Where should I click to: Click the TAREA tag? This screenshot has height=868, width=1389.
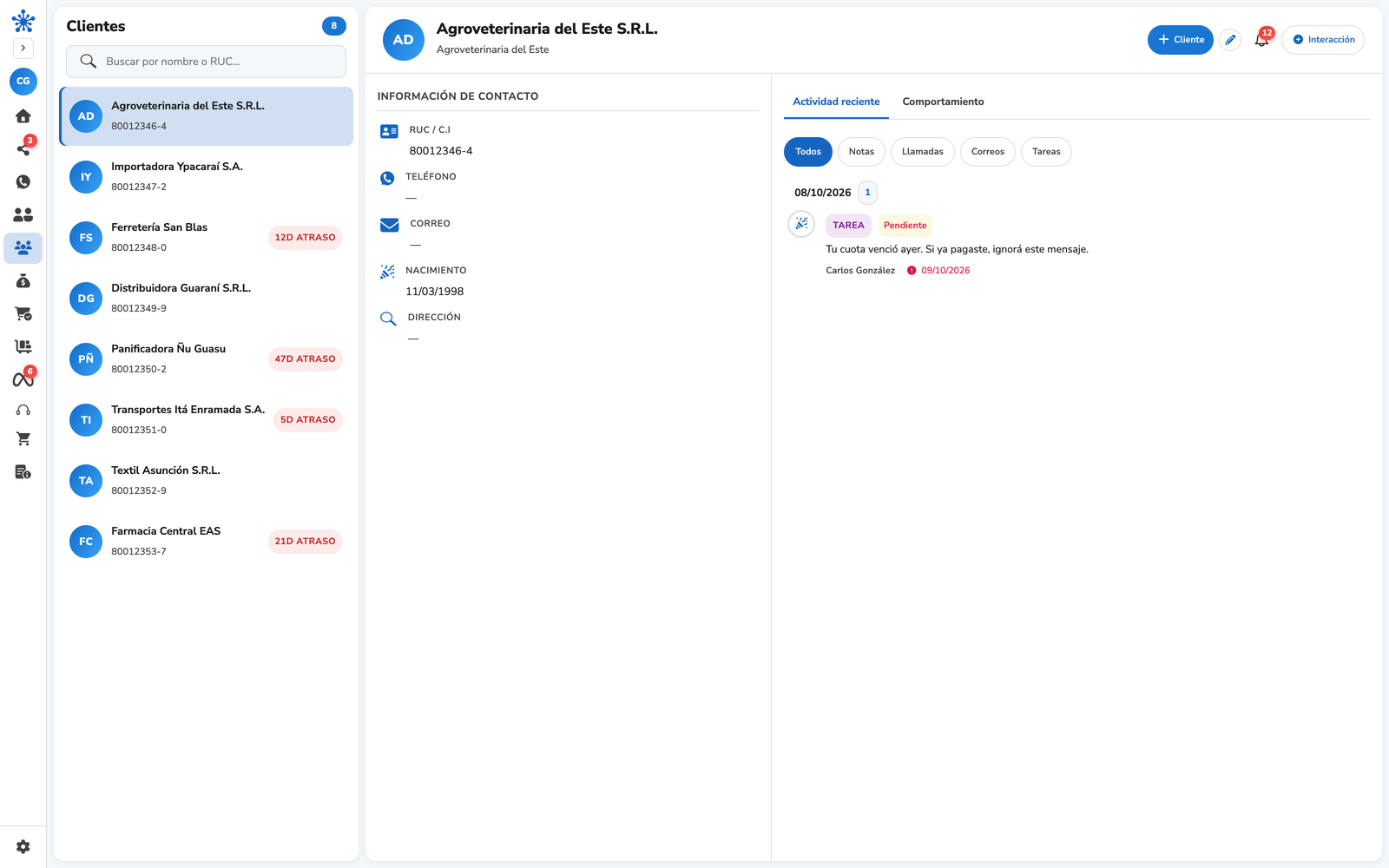click(848, 226)
